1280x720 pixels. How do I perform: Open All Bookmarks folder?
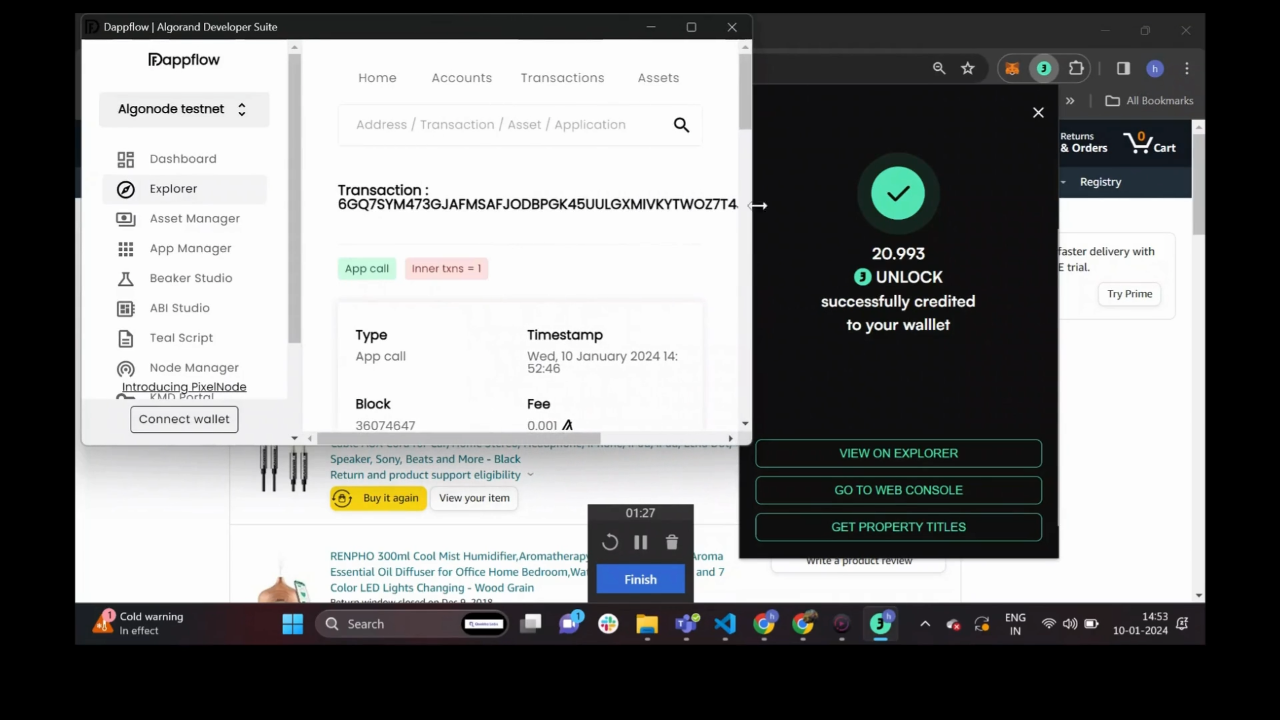tap(1149, 101)
